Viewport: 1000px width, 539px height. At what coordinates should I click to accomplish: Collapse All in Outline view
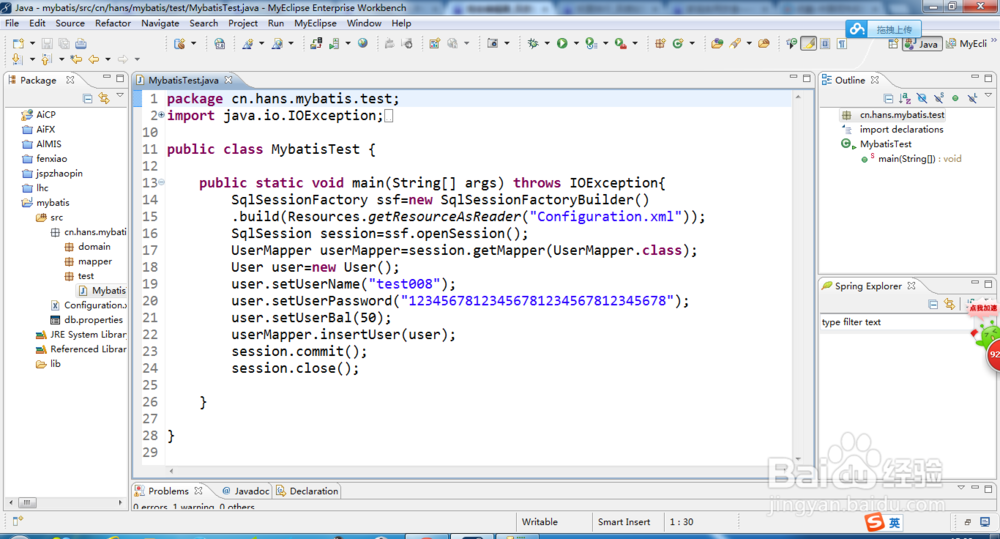coord(888,98)
